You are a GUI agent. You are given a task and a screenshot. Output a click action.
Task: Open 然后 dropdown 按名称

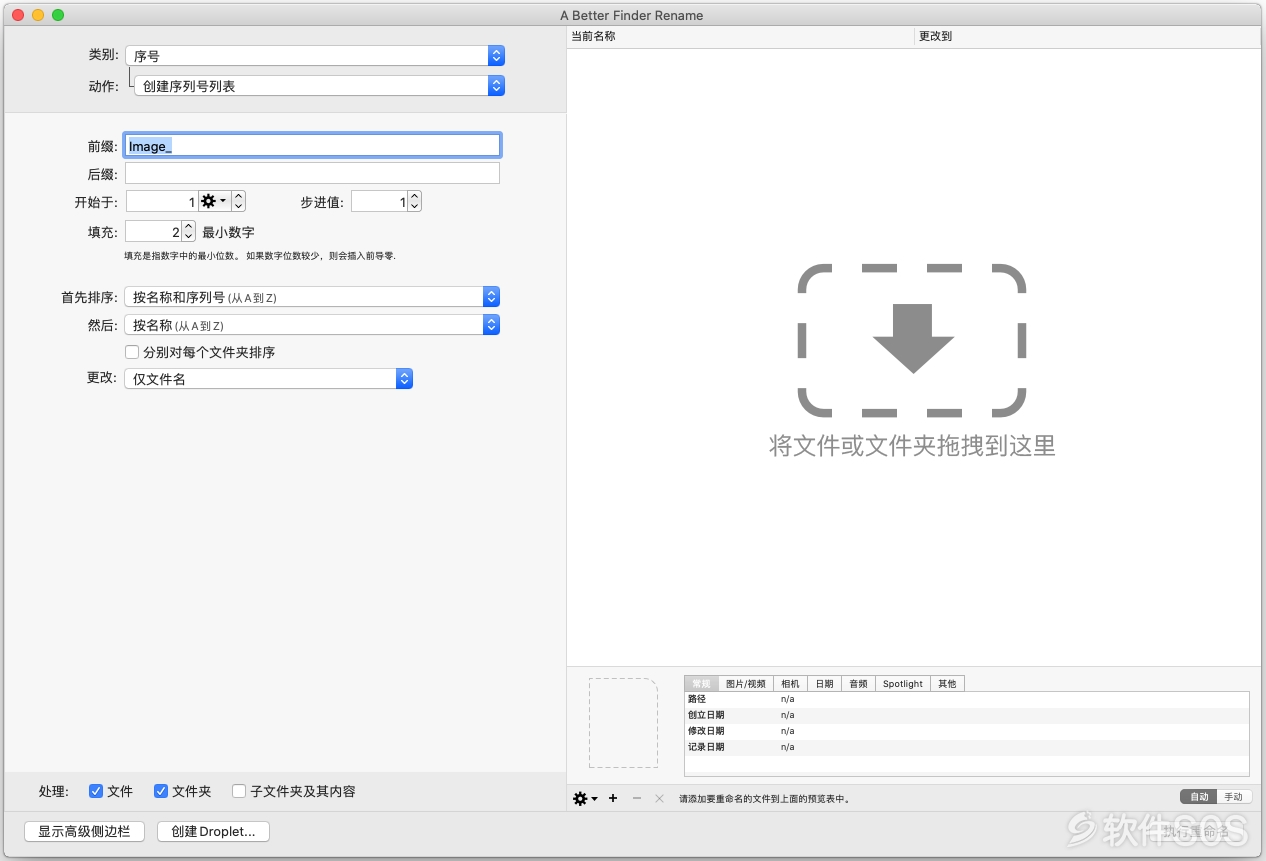coord(312,325)
